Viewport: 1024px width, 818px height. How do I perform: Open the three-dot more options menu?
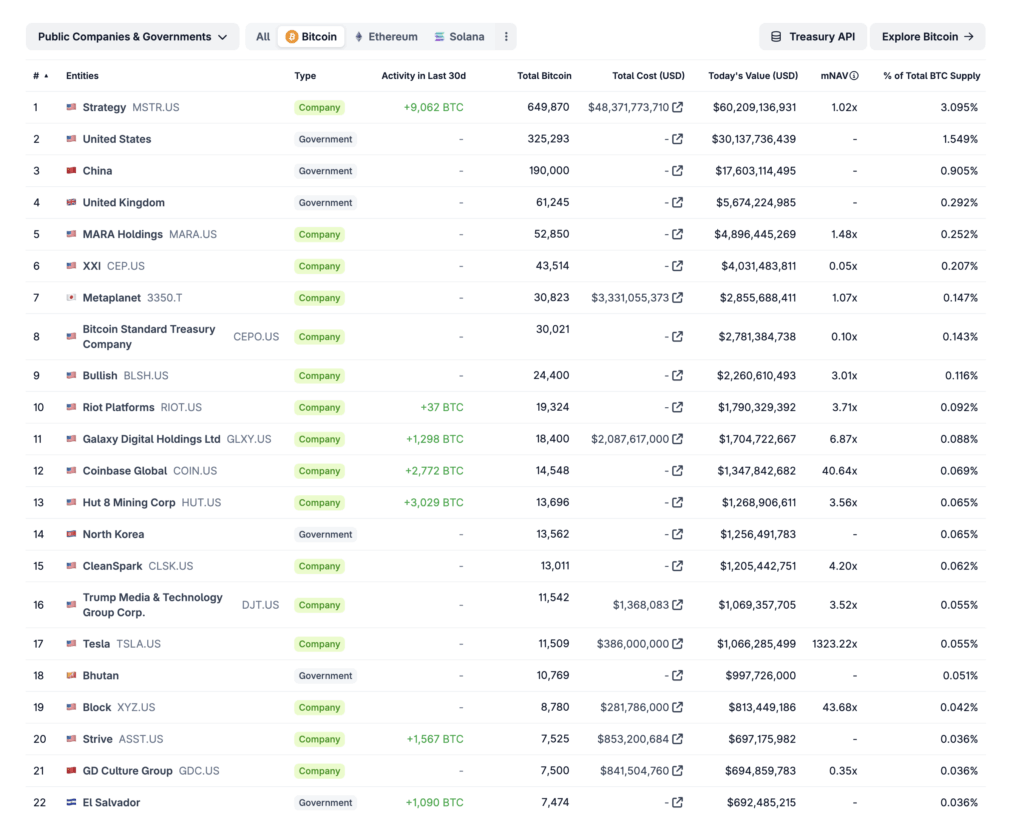(x=506, y=37)
